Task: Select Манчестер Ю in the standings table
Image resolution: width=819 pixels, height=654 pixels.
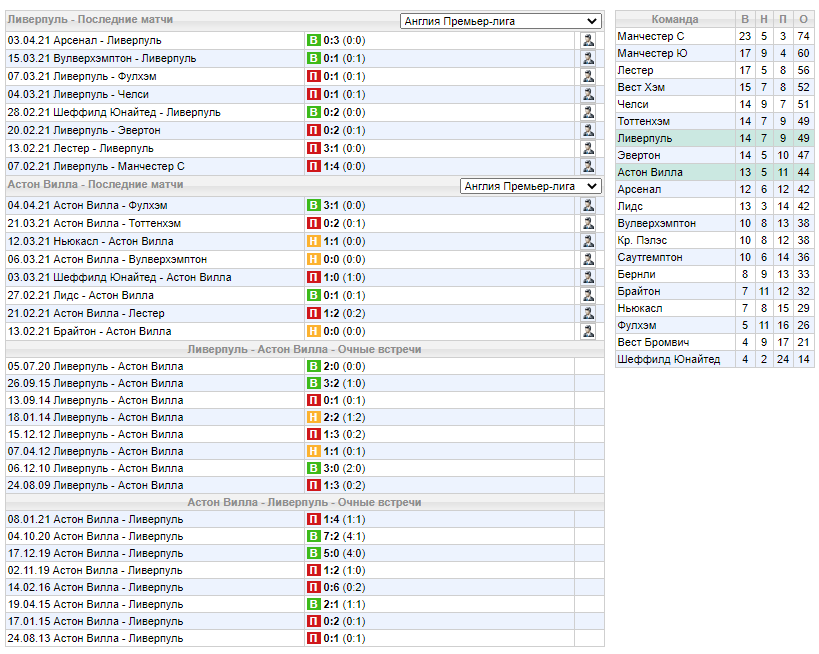Action: [652, 53]
